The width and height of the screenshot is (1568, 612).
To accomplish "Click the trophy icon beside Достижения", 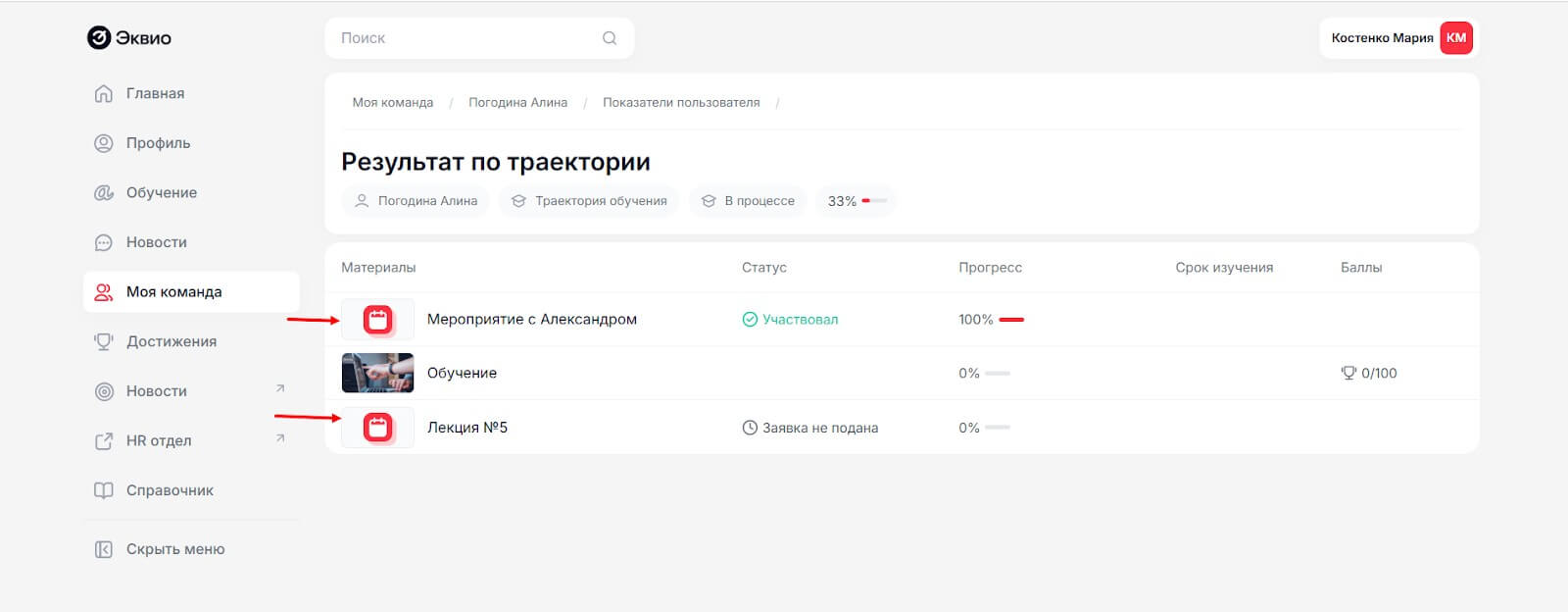I will click(x=104, y=341).
